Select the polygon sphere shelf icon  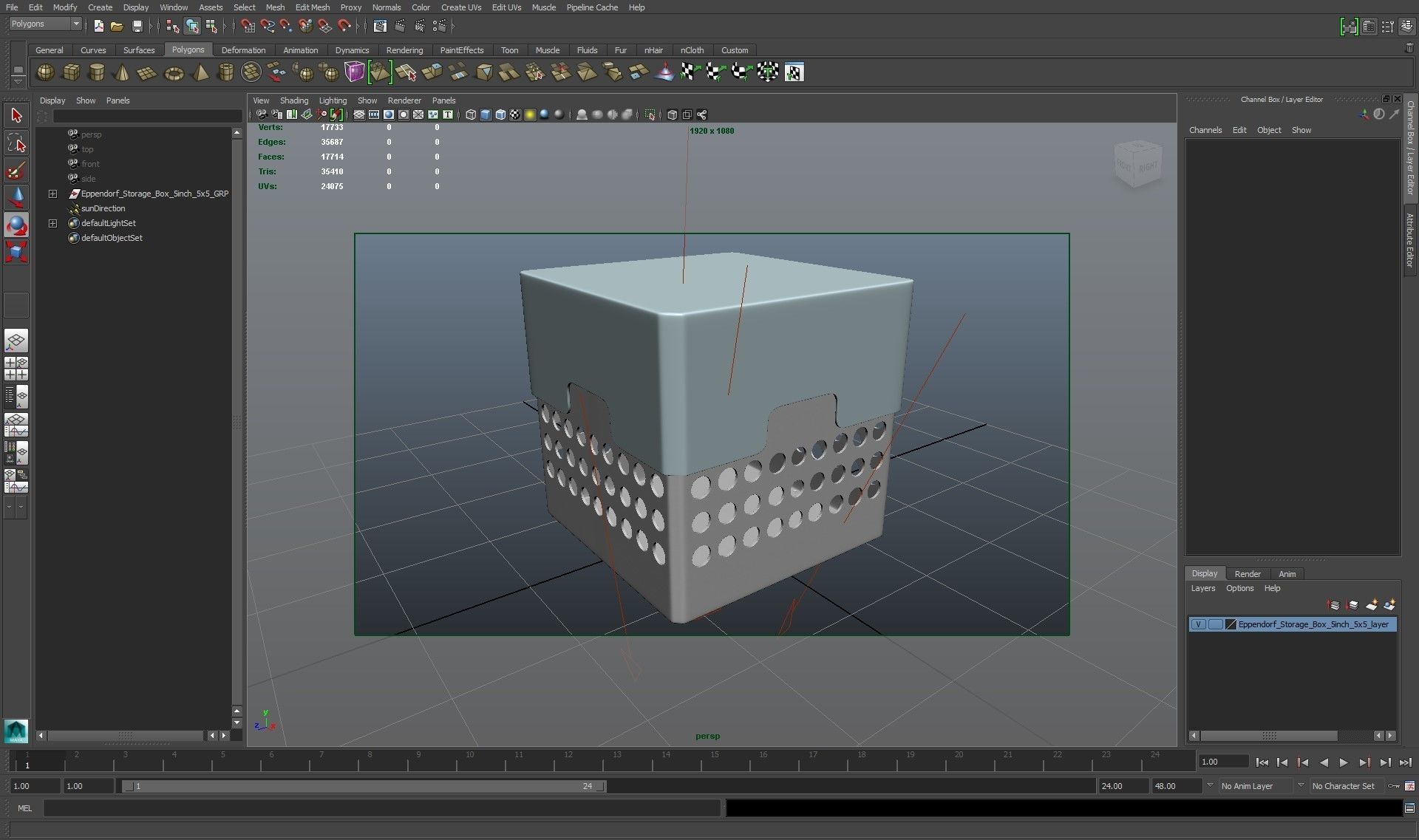click(x=45, y=72)
